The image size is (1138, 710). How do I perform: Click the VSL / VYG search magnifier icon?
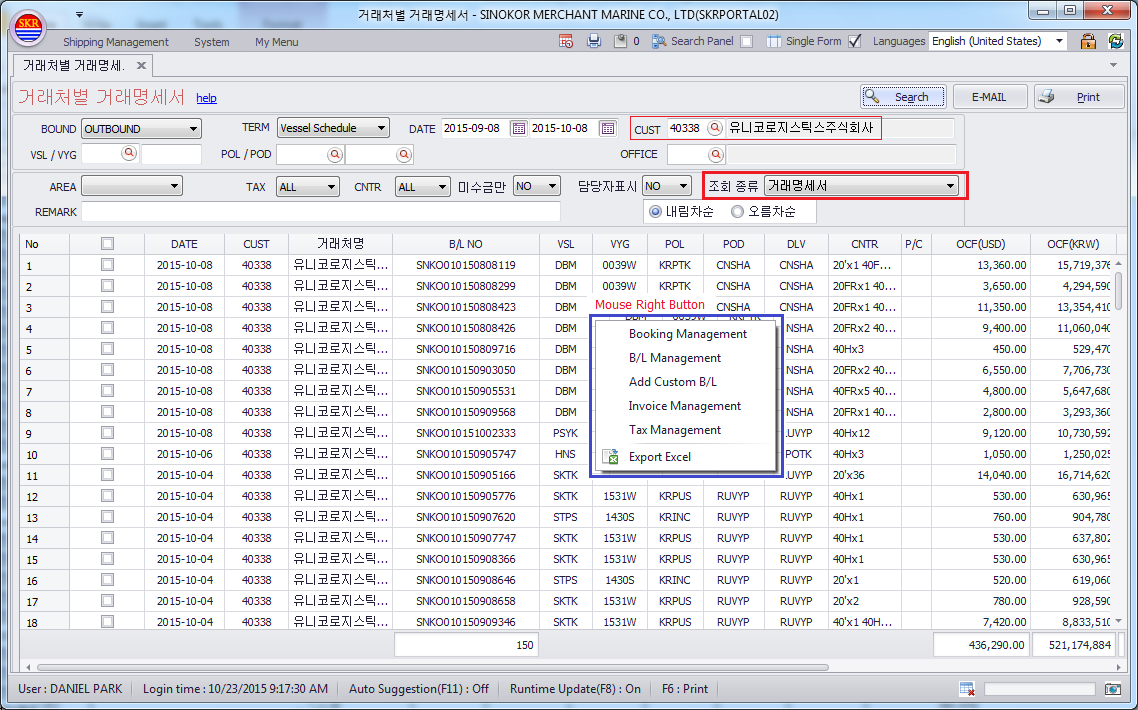129,155
